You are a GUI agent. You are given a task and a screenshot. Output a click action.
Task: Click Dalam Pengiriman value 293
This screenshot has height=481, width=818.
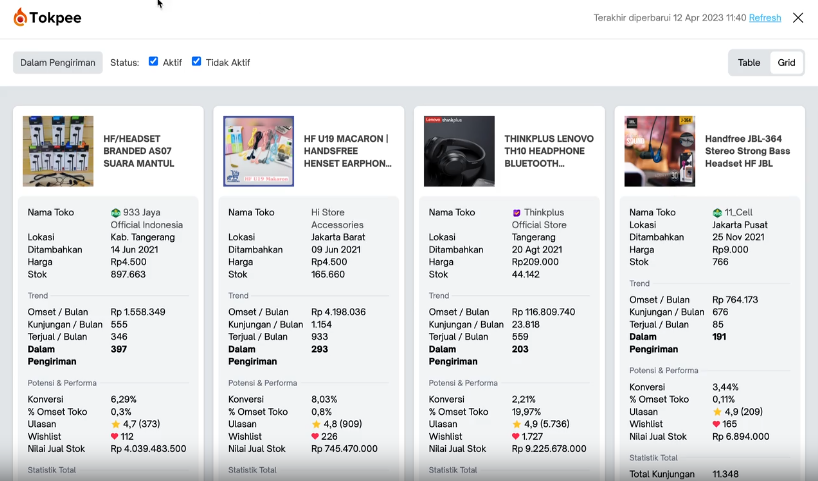pyautogui.click(x=319, y=349)
